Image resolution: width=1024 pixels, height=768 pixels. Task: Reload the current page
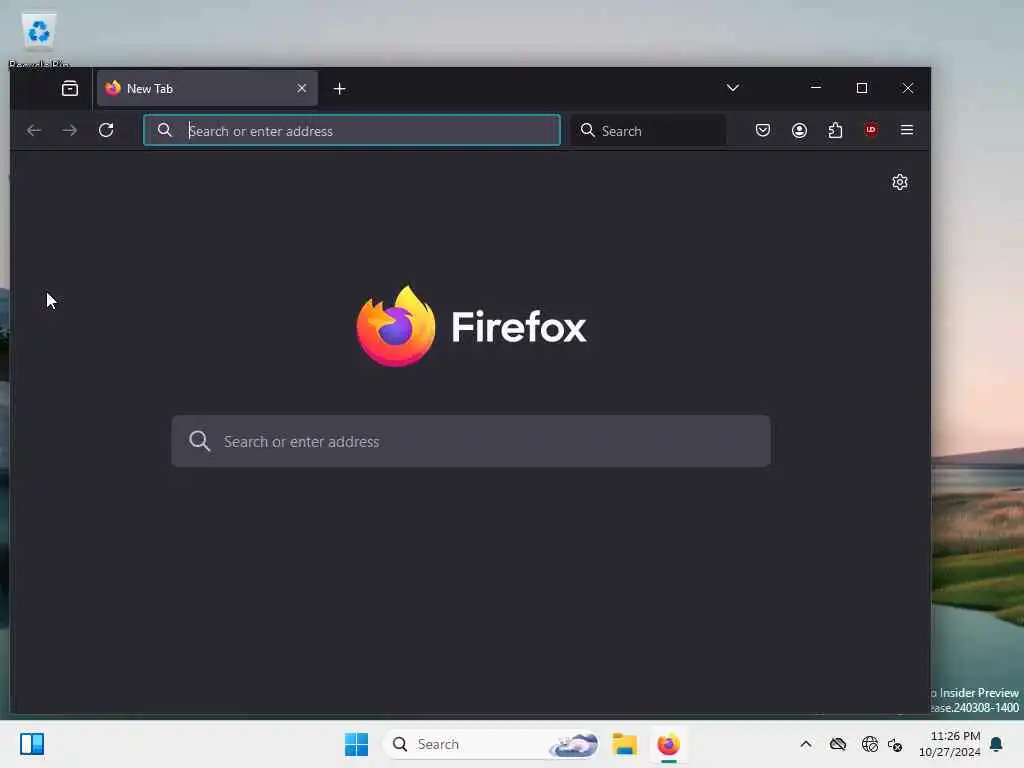point(106,130)
